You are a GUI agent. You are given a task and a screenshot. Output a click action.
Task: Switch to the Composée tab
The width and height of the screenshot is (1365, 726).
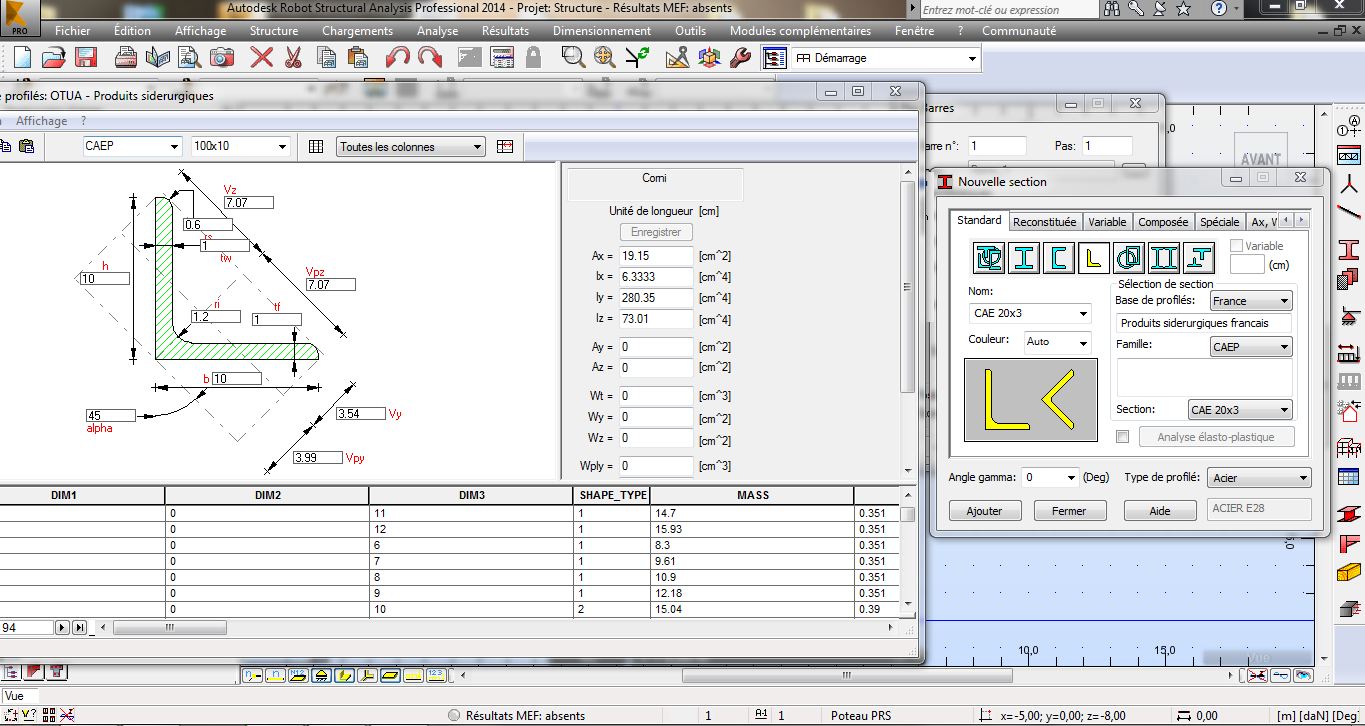[1163, 222]
